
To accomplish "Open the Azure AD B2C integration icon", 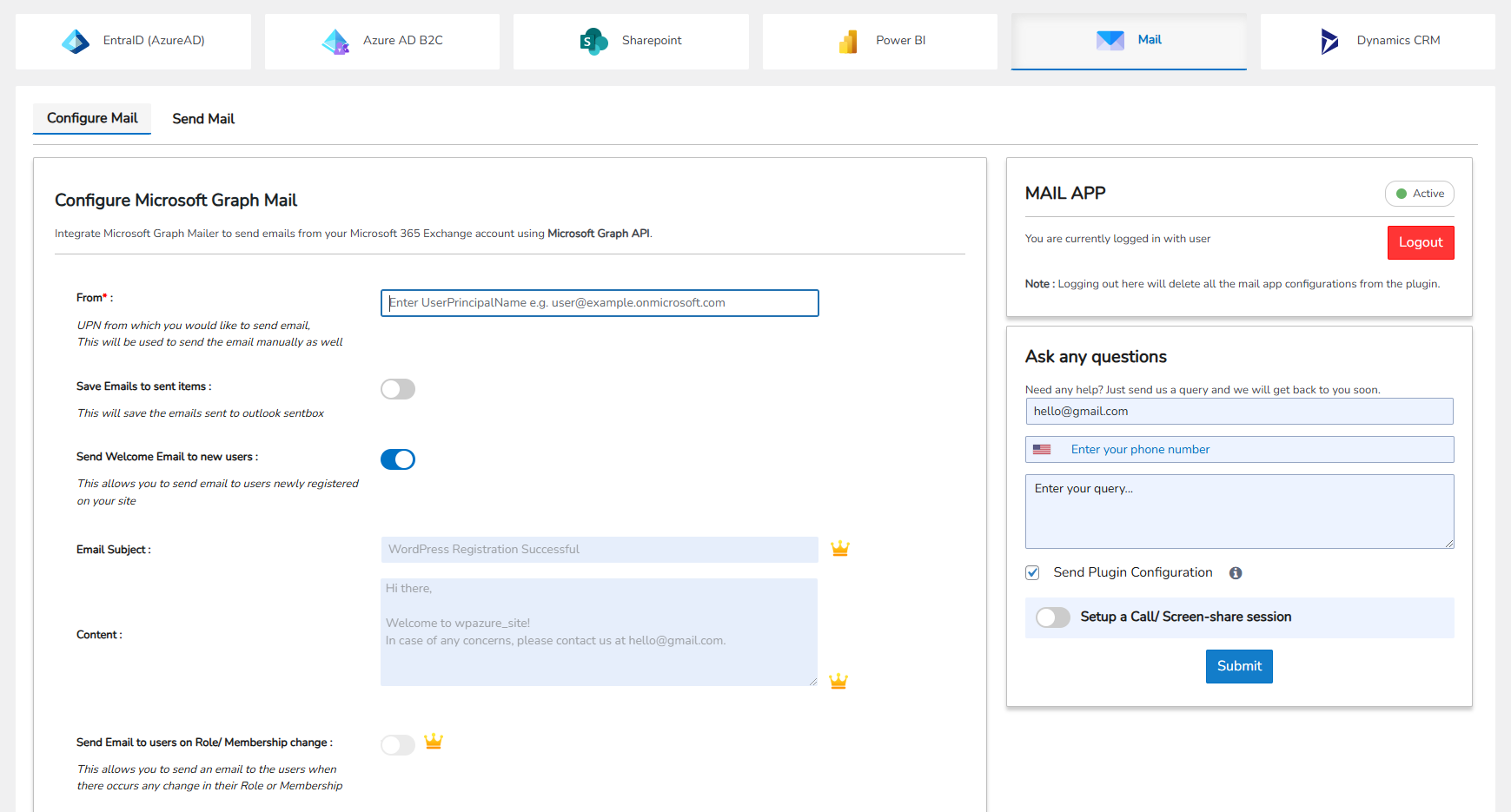I will point(335,40).
